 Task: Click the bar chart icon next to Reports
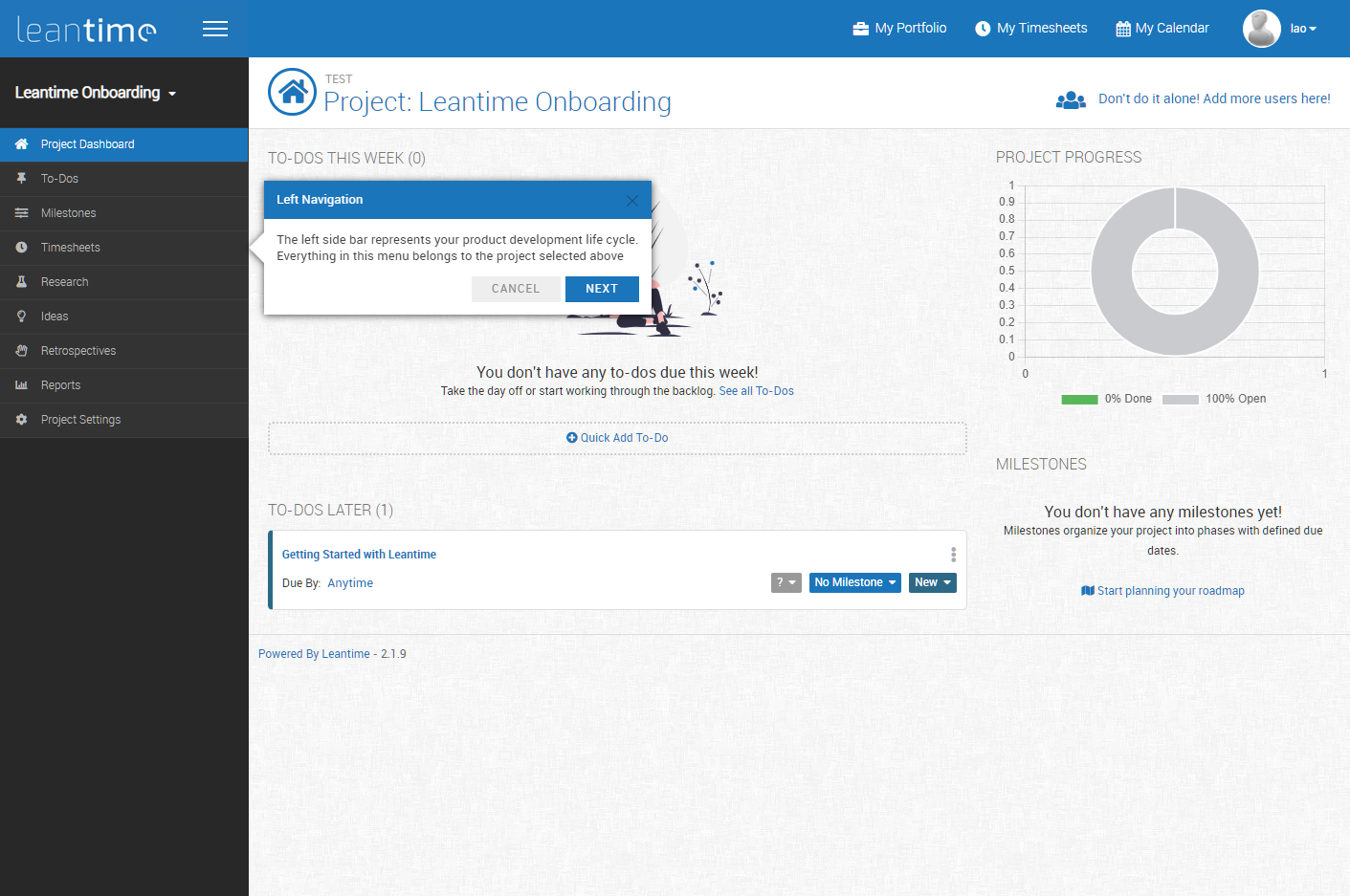coord(21,385)
